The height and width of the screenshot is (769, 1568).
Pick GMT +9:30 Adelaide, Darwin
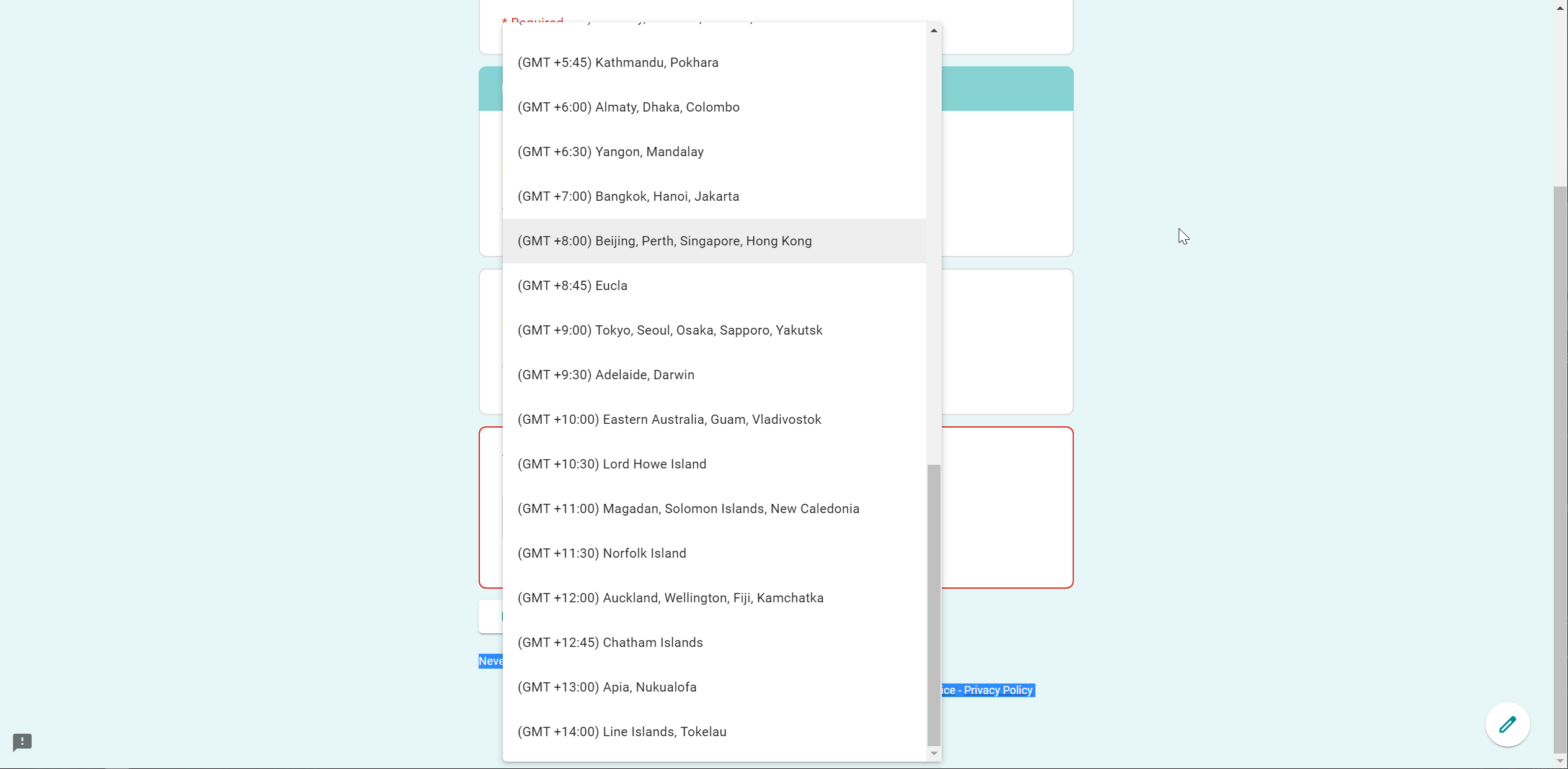click(x=606, y=375)
